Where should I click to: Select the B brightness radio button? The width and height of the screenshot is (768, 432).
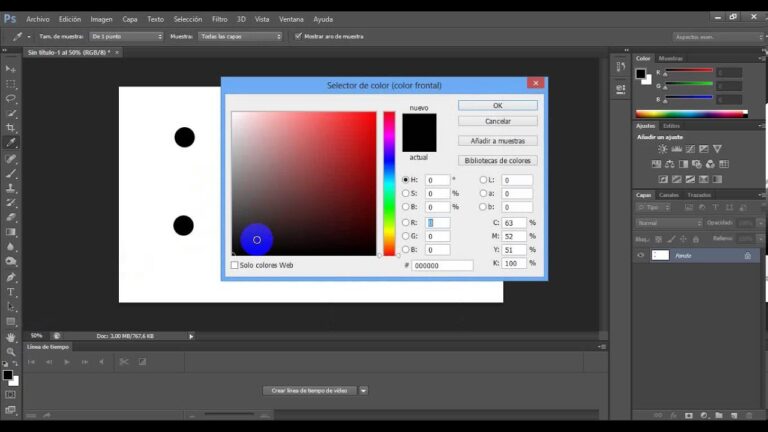coord(406,207)
